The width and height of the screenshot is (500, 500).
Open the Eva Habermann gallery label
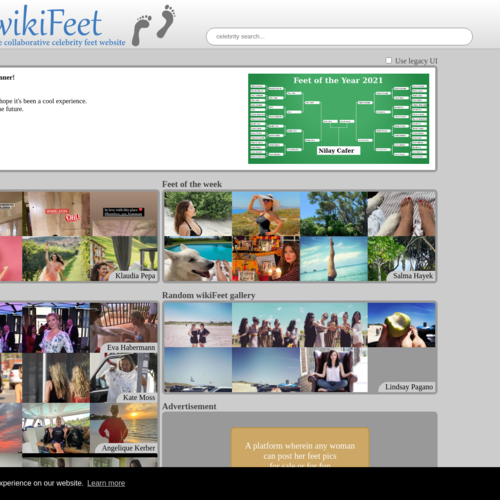131,347
